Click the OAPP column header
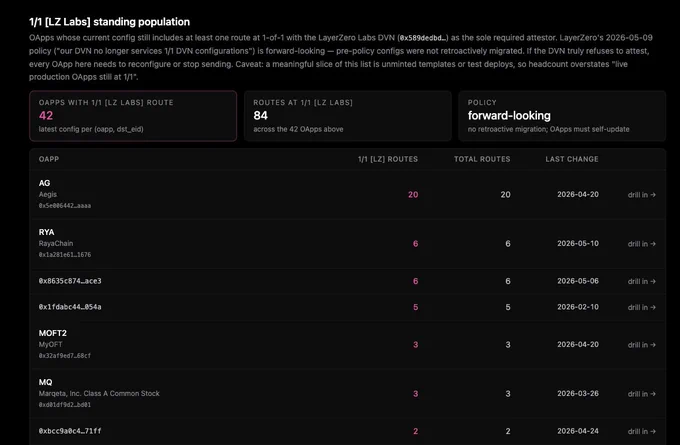680x445 pixels. point(49,159)
